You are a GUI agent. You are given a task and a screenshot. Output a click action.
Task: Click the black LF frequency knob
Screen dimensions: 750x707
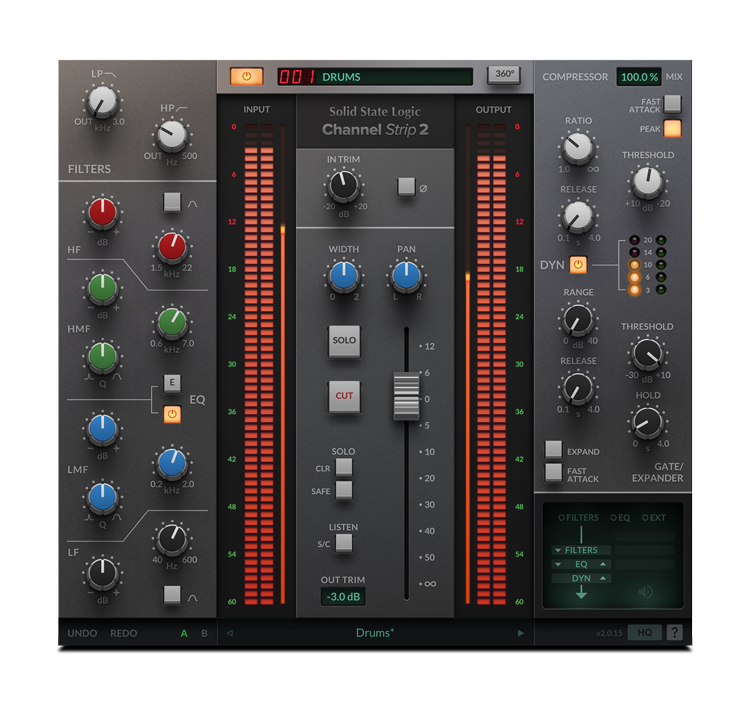(172, 539)
